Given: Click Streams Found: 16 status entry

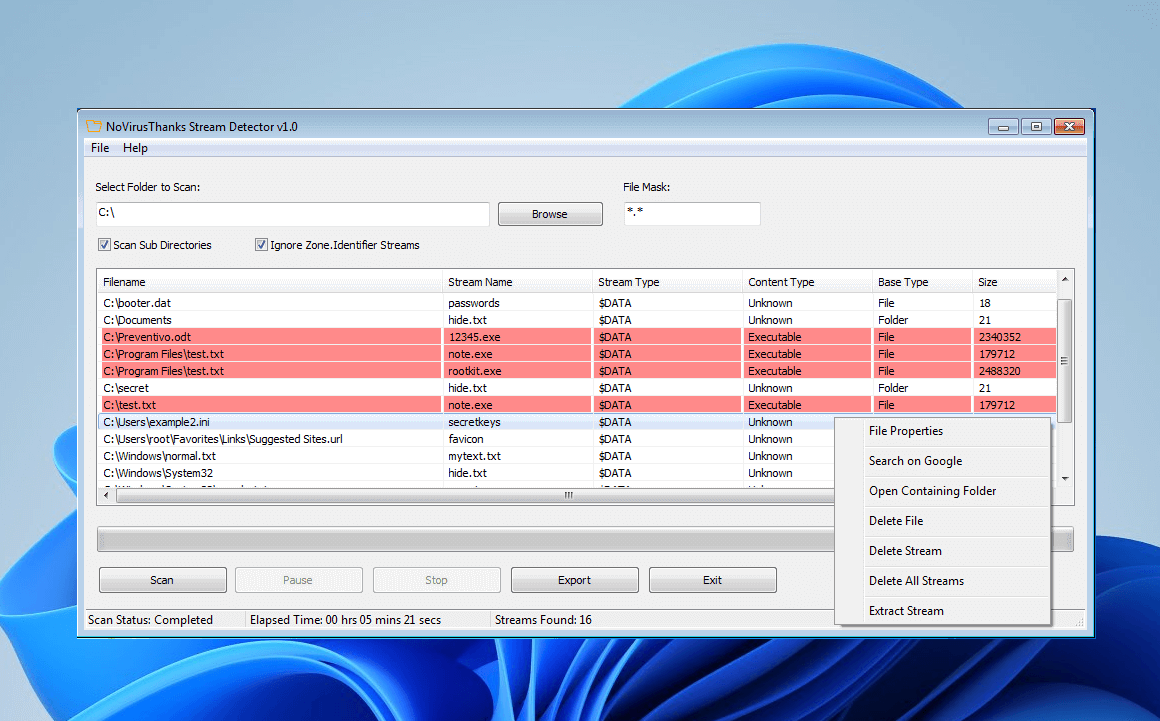Looking at the screenshot, I should click(x=543, y=620).
